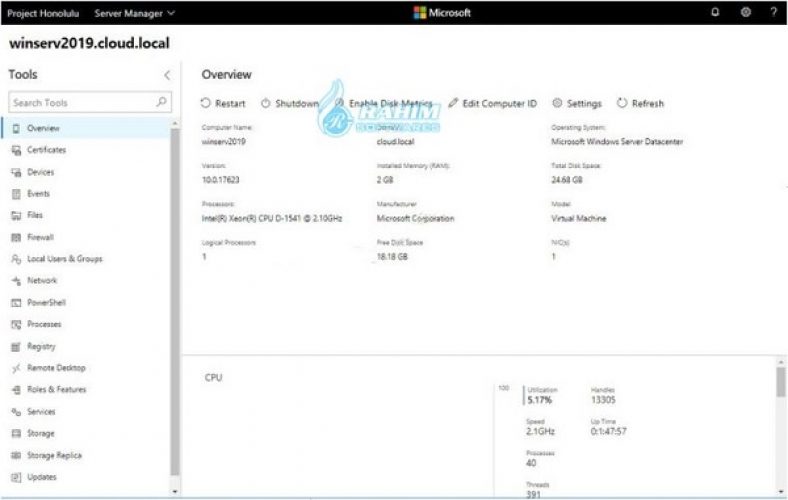
Task: Click the Services icon in sidebar
Action: pos(16,412)
